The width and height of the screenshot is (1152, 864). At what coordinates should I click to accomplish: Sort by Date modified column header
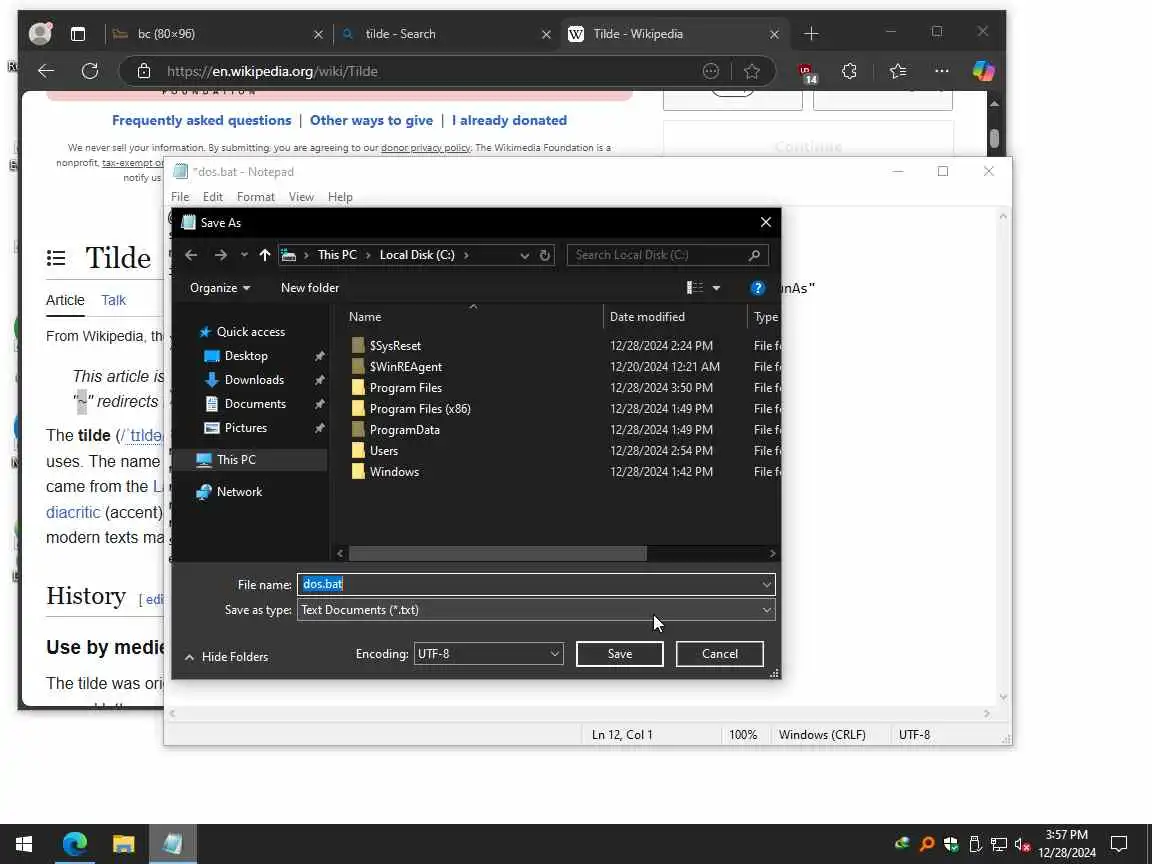(x=647, y=317)
